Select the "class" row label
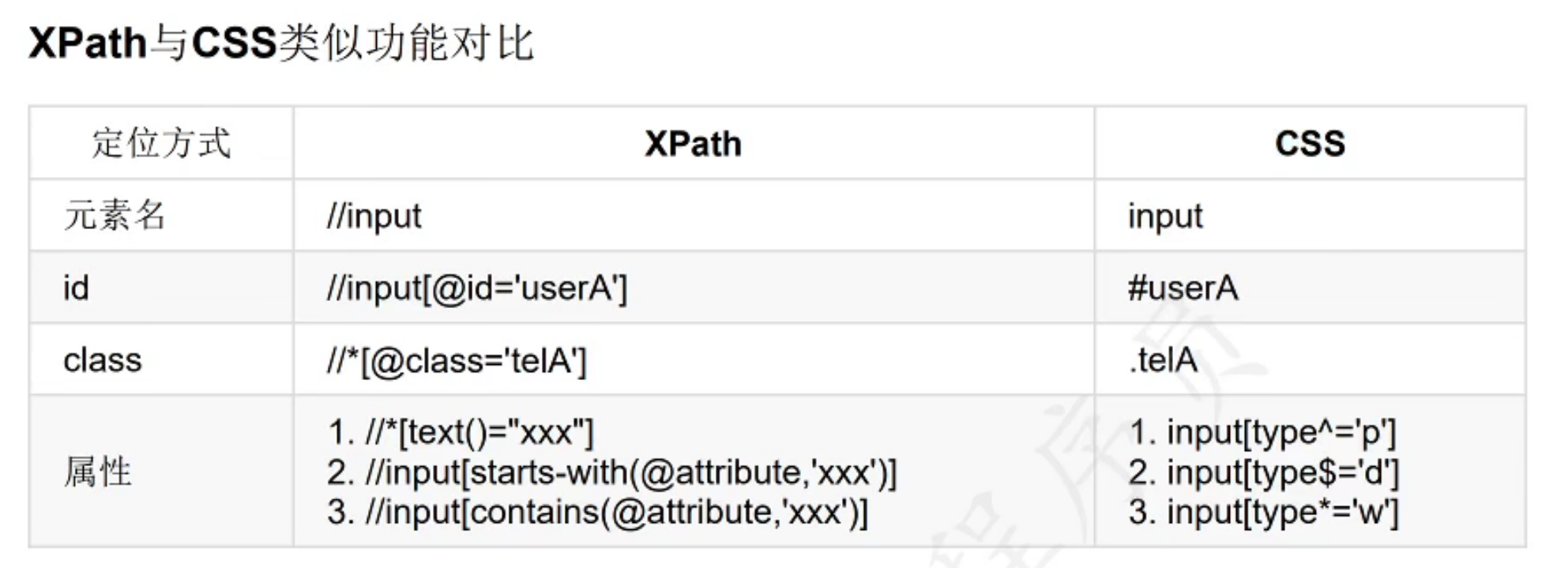Screen dimensions: 1568x568 coord(102,360)
